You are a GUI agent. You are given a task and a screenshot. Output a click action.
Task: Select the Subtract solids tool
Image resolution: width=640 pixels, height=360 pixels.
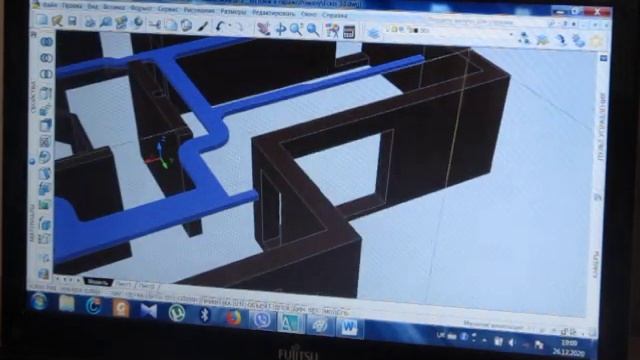click(x=46, y=58)
